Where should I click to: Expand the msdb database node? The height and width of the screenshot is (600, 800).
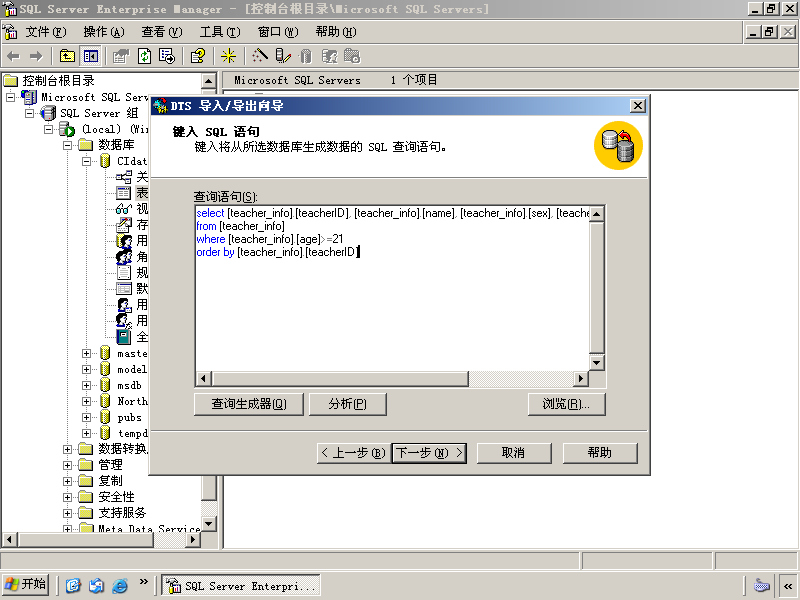pos(87,385)
